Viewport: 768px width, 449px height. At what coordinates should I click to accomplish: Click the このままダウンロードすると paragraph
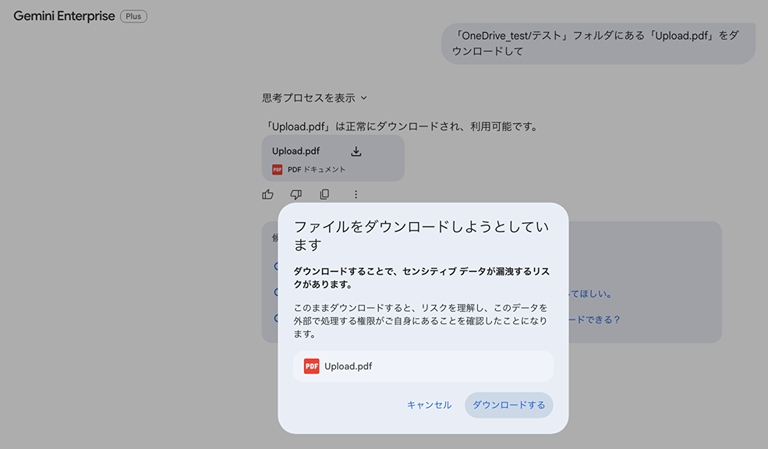coord(421,321)
